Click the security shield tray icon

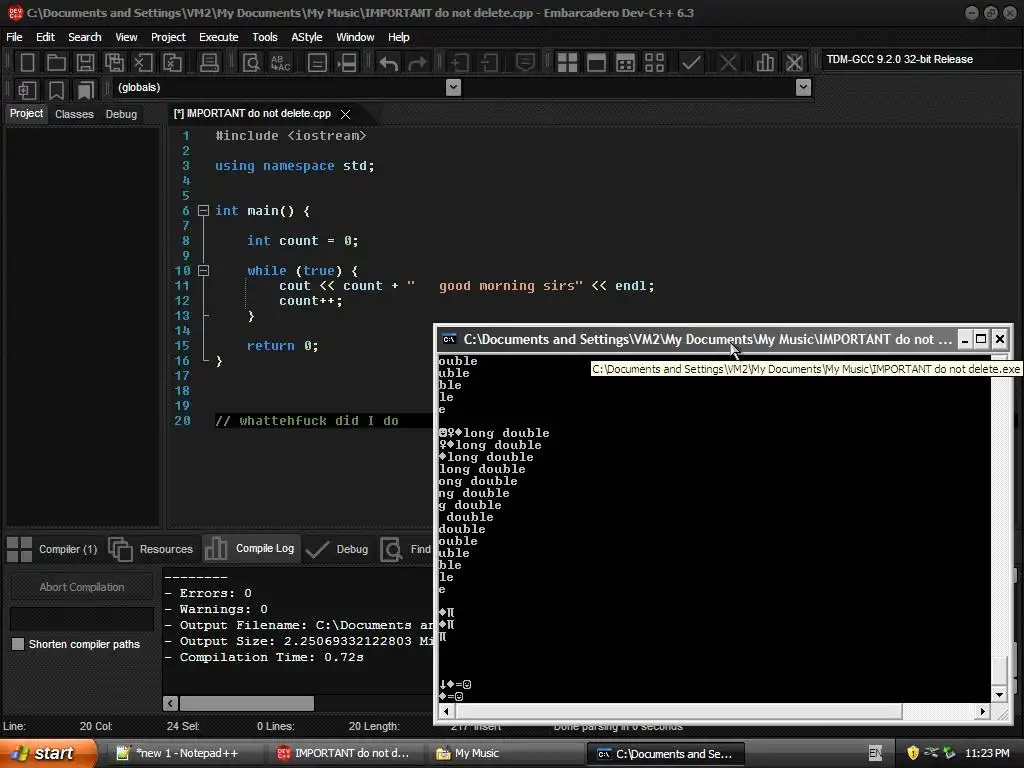(x=912, y=753)
